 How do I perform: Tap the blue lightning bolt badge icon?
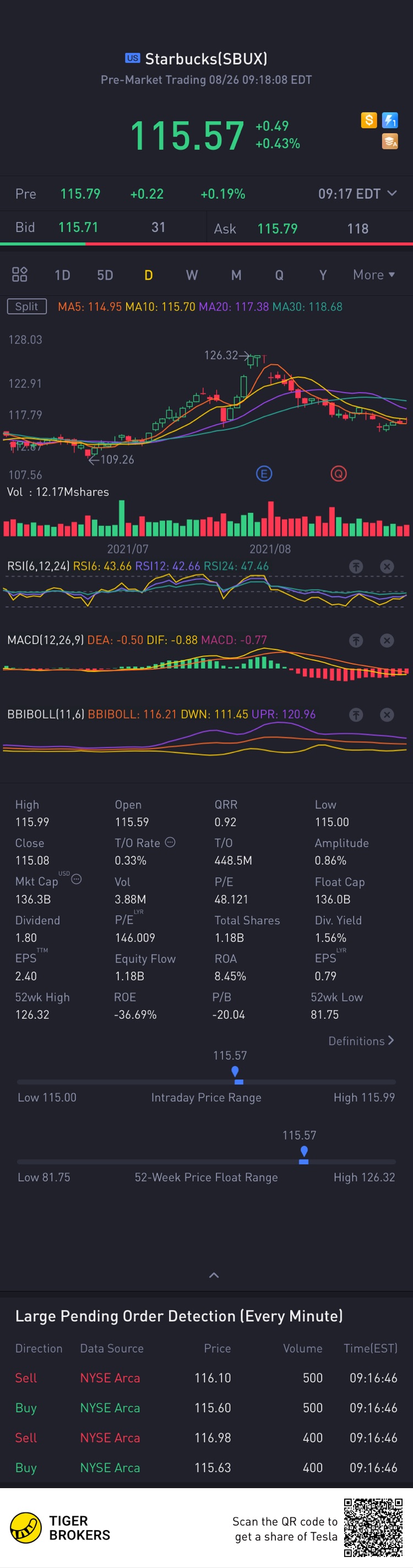(390, 120)
